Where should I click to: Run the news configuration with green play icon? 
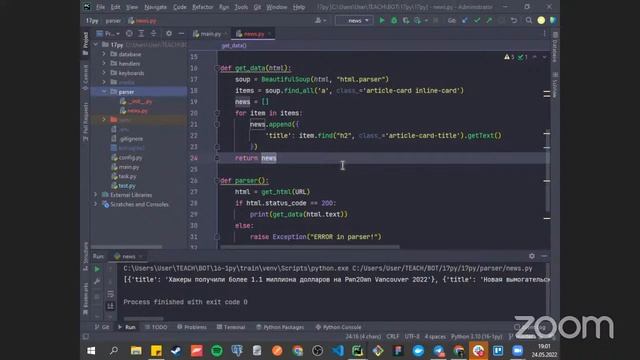[x=382, y=20]
